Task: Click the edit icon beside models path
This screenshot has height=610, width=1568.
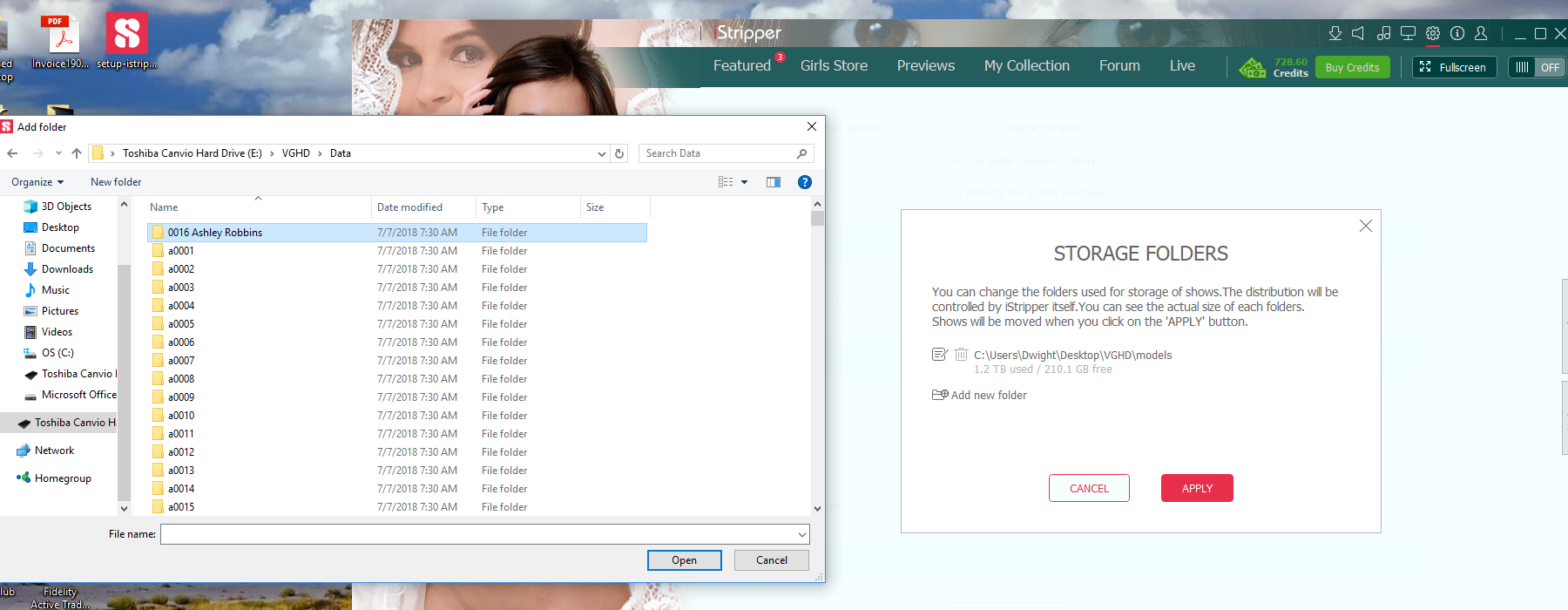Action: pyautogui.click(x=939, y=355)
